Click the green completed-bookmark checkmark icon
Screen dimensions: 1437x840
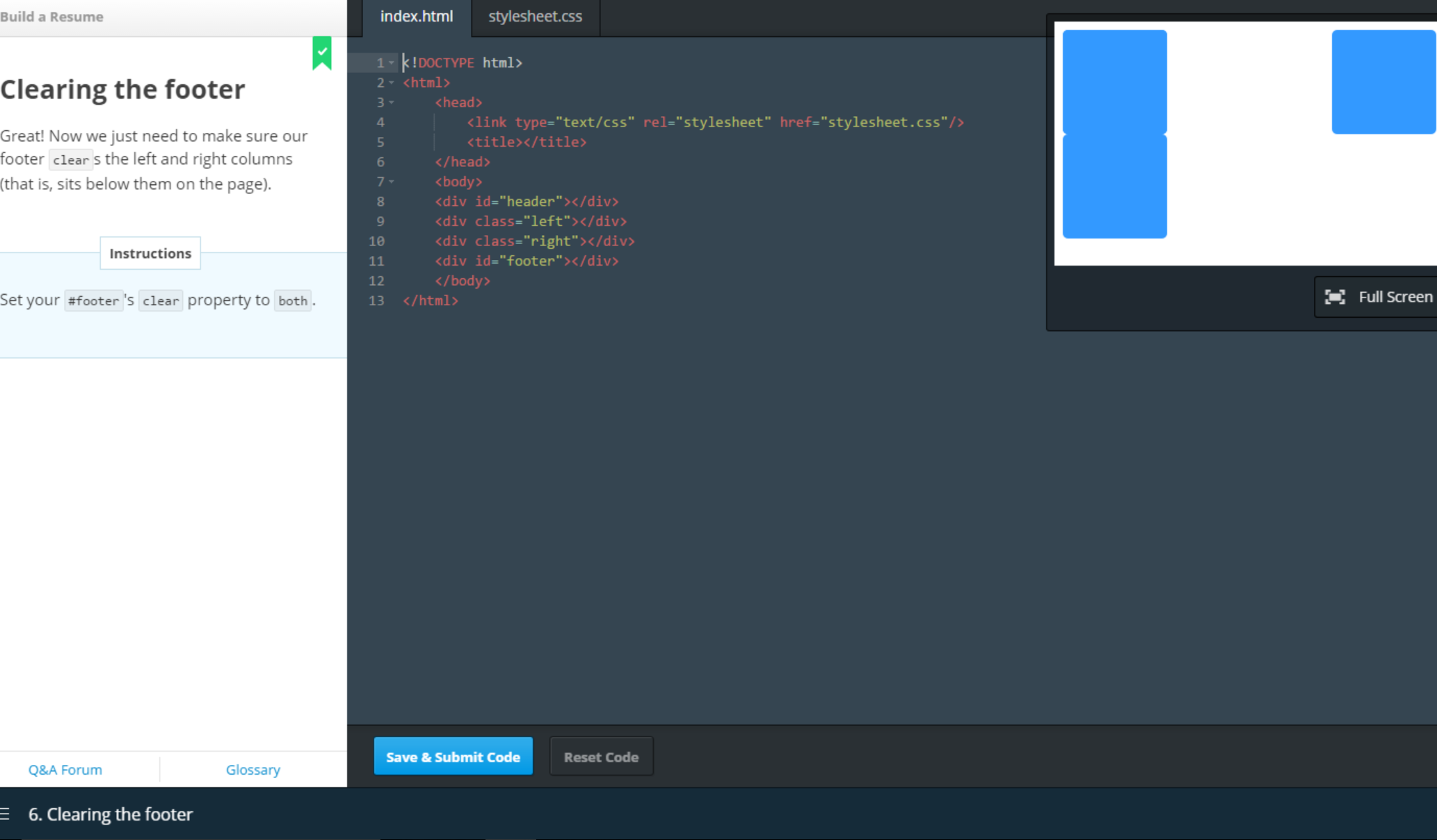(322, 52)
